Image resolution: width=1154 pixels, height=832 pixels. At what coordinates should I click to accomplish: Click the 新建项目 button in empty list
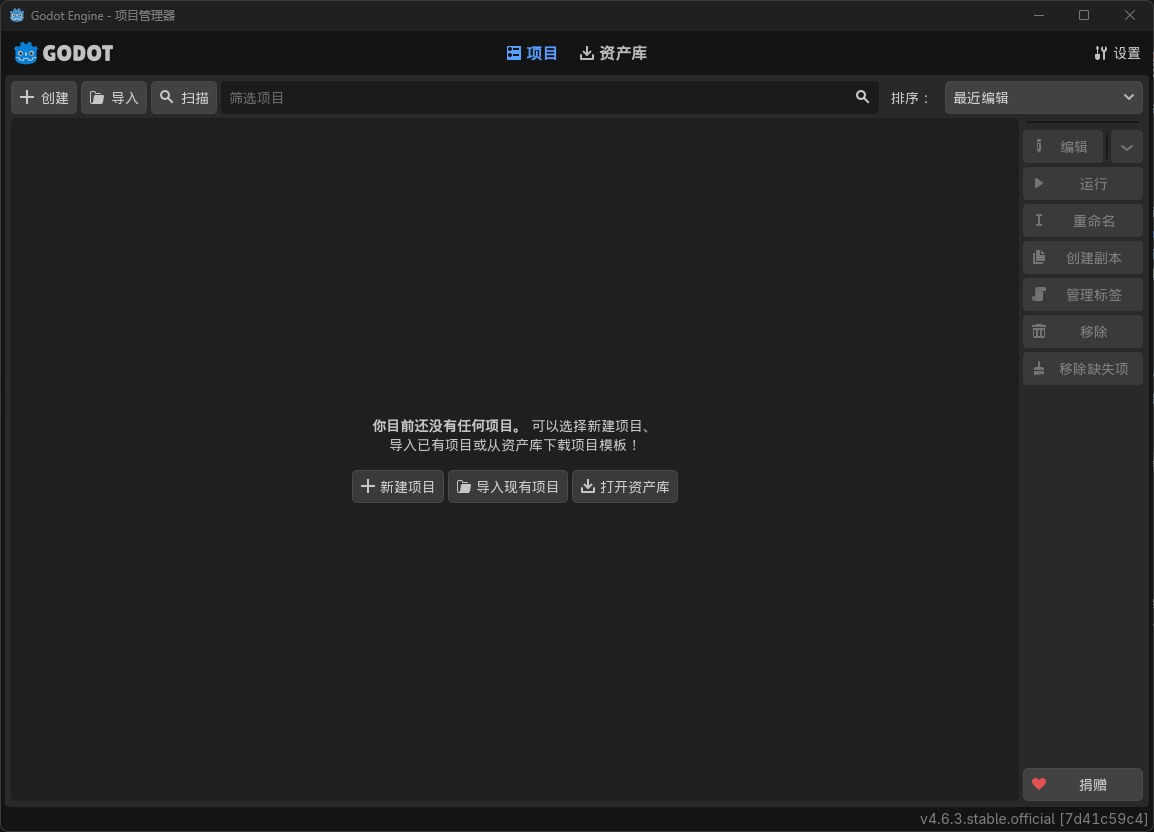click(397, 487)
